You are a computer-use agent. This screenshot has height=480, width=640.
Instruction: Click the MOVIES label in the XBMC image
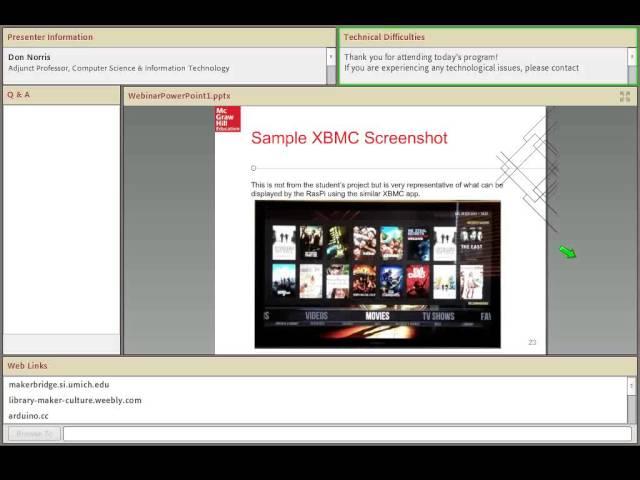378,316
